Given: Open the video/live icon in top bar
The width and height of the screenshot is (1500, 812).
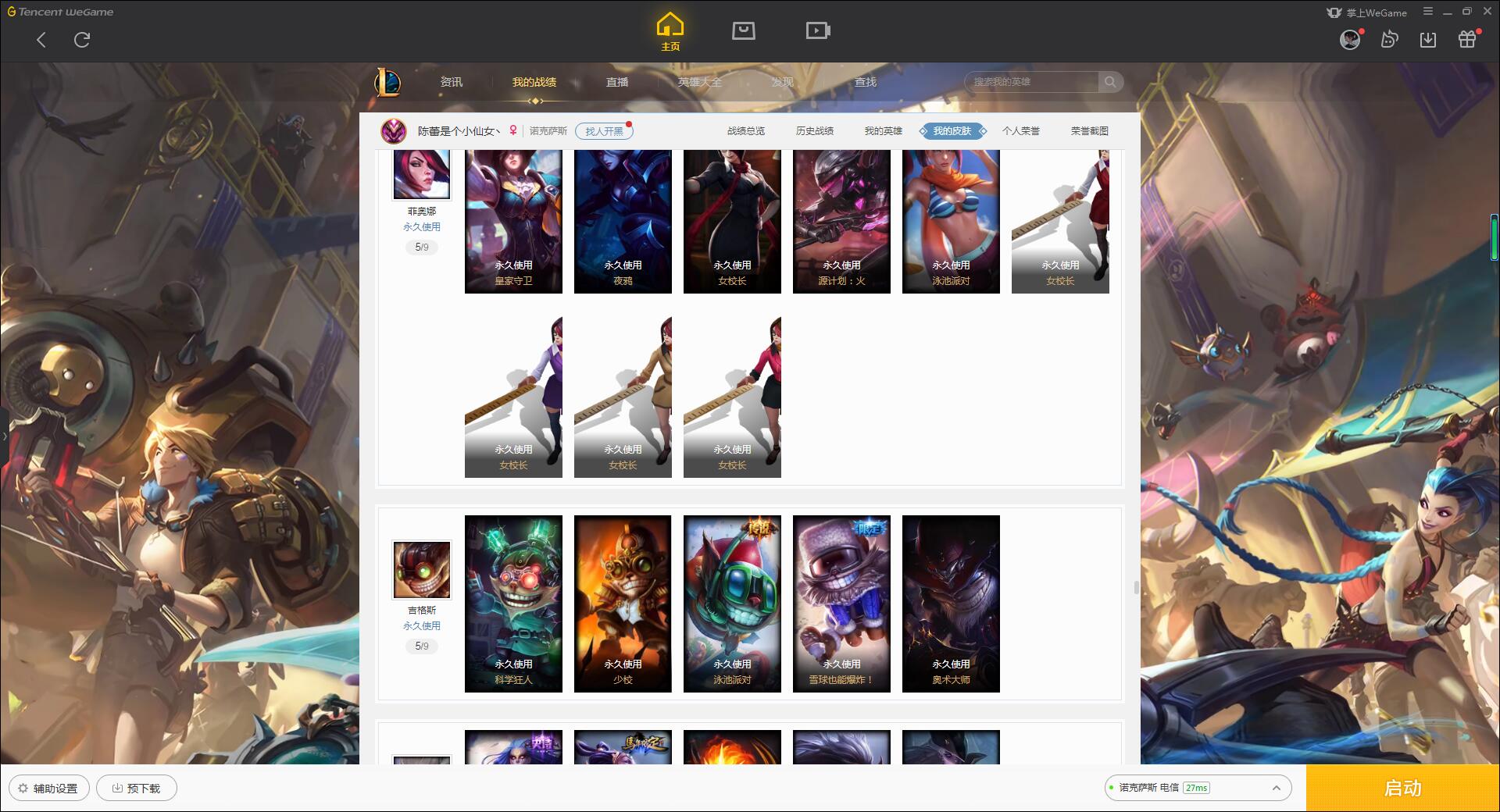Looking at the screenshot, I should click(x=818, y=30).
